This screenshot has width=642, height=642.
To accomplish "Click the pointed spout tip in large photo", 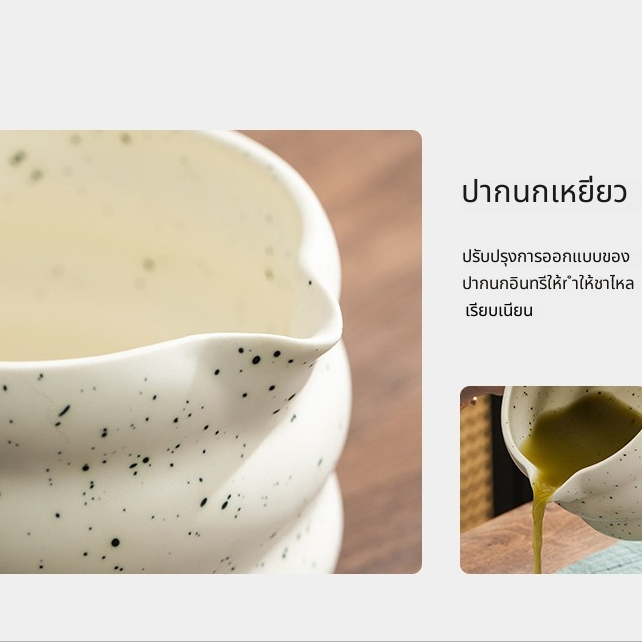I will [331, 332].
